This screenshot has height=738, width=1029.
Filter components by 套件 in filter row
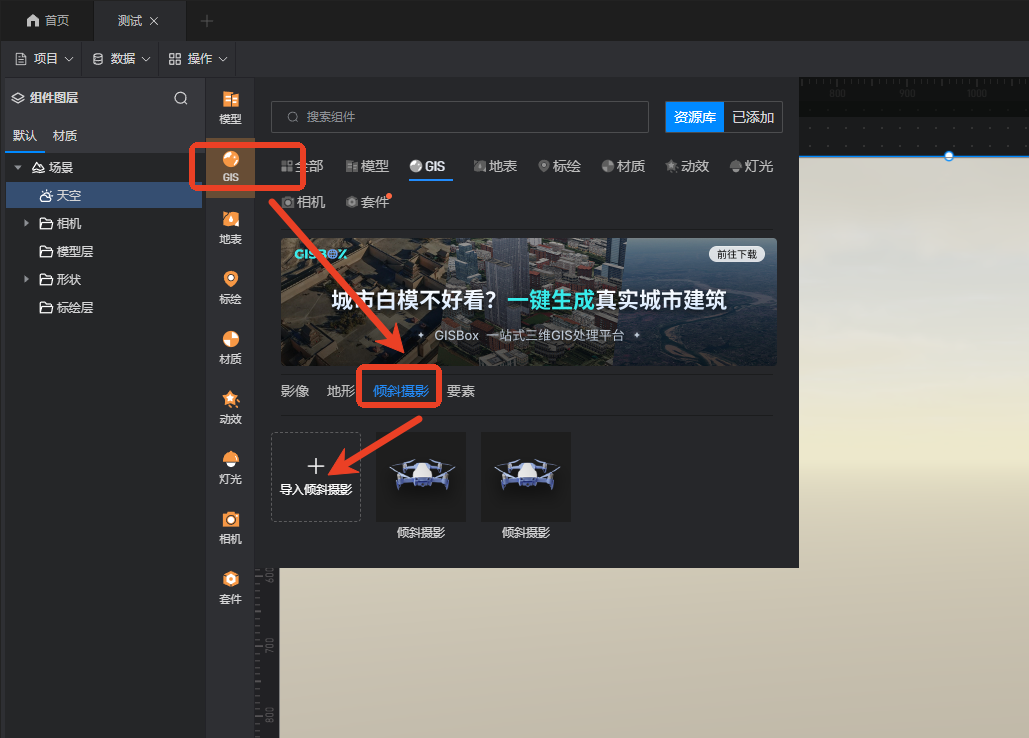click(x=368, y=202)
